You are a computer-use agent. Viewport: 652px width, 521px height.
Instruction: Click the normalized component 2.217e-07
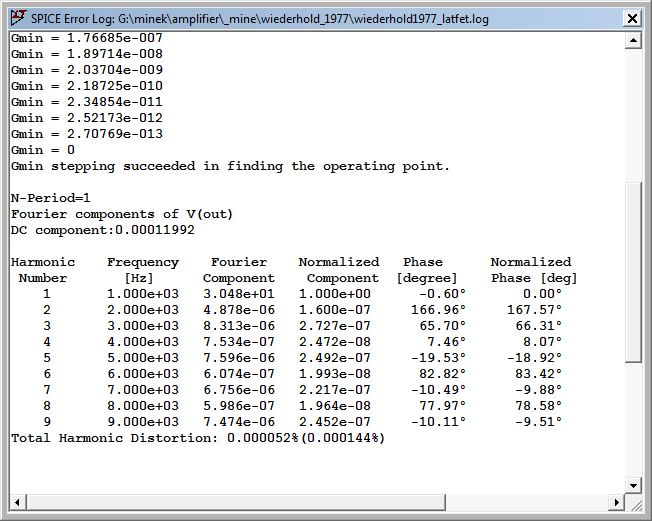(x=335, y=390)
